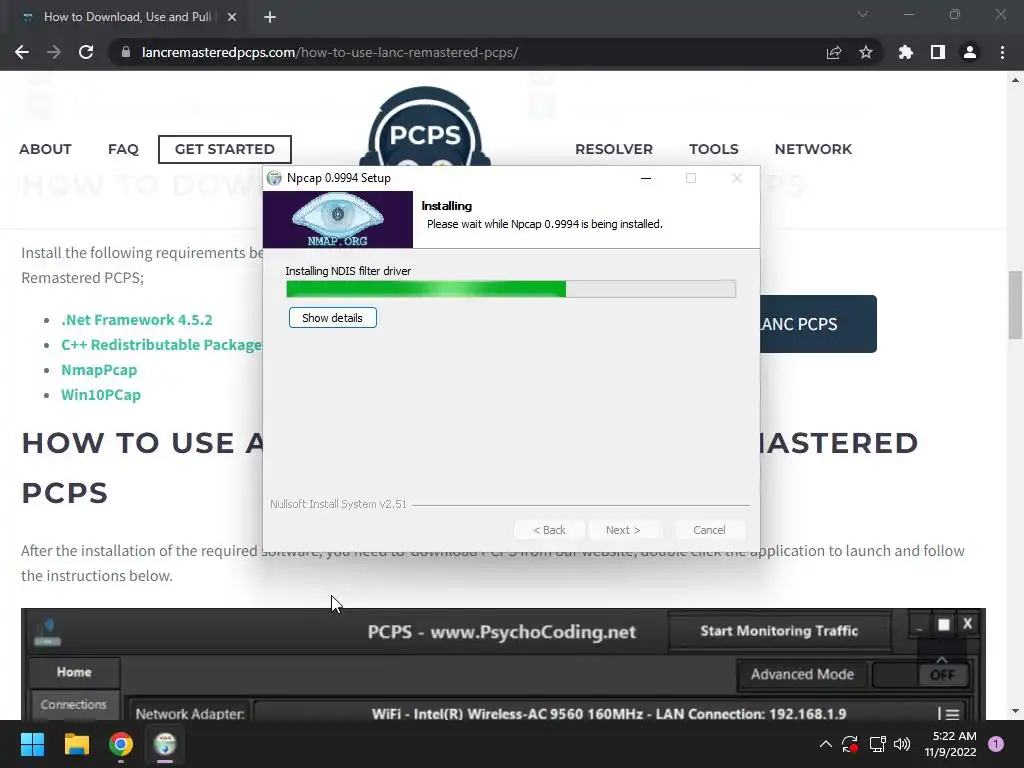
Task: Open a new tab with plus icon
Action: 270,17
